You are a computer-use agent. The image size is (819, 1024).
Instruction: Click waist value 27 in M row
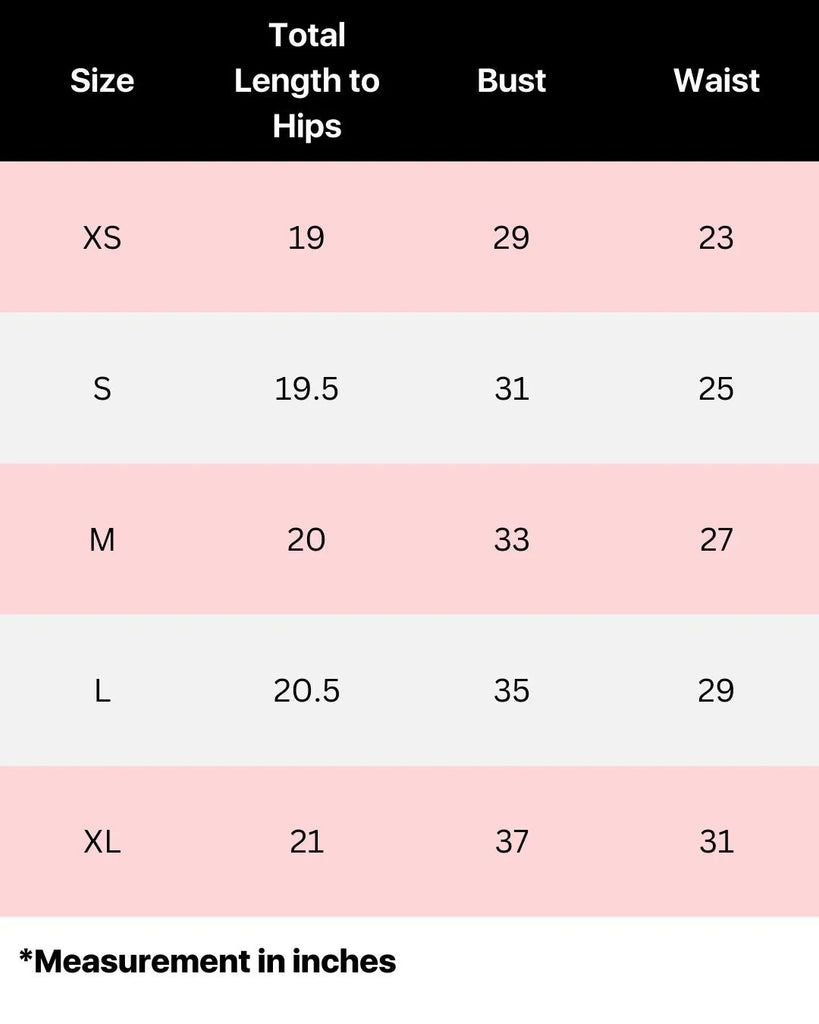tap(716, 540)
